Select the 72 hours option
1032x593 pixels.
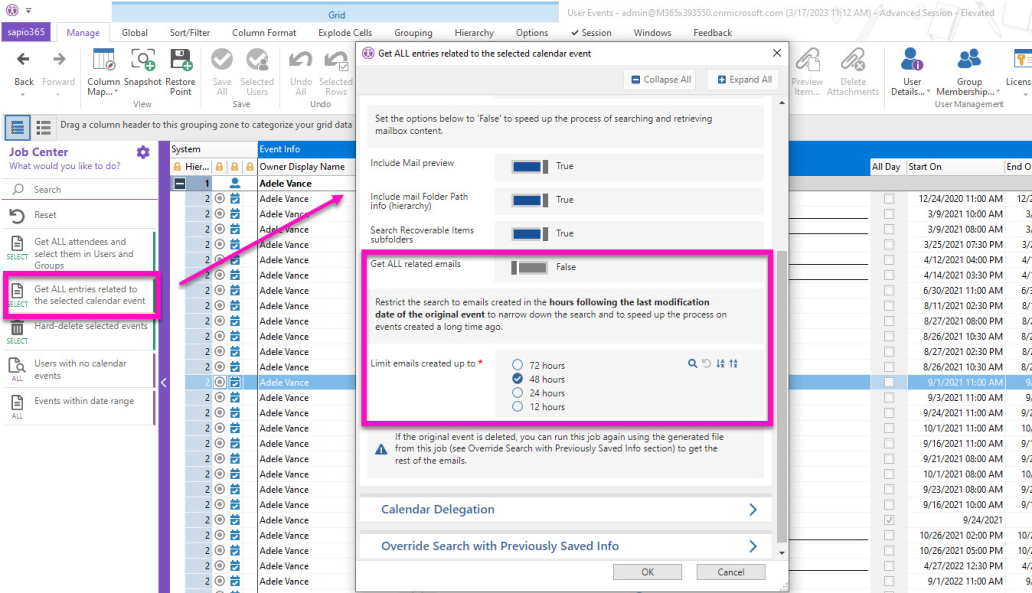click(517, 365)
